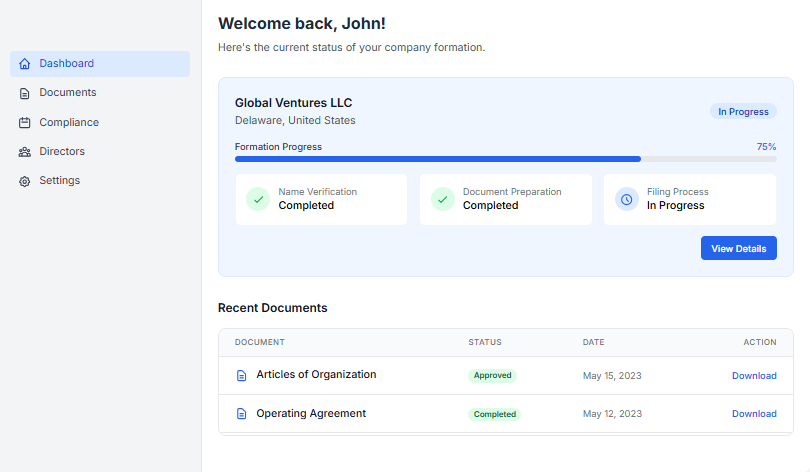Click the Settings gear icon in sidebar
This screenshot has height=472, width=810.
25,181
